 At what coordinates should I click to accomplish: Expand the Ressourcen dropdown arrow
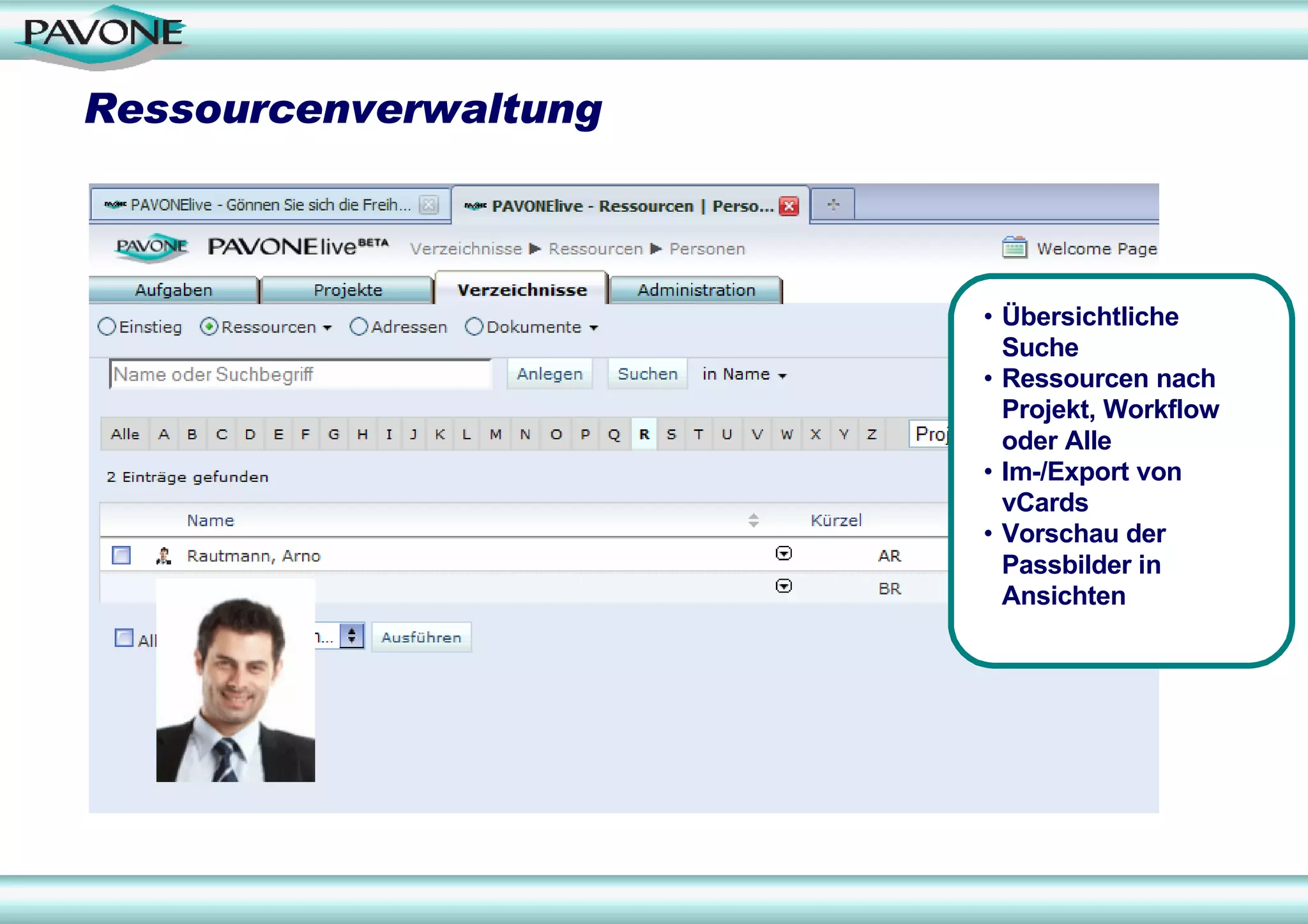click(x=328, y=328)
